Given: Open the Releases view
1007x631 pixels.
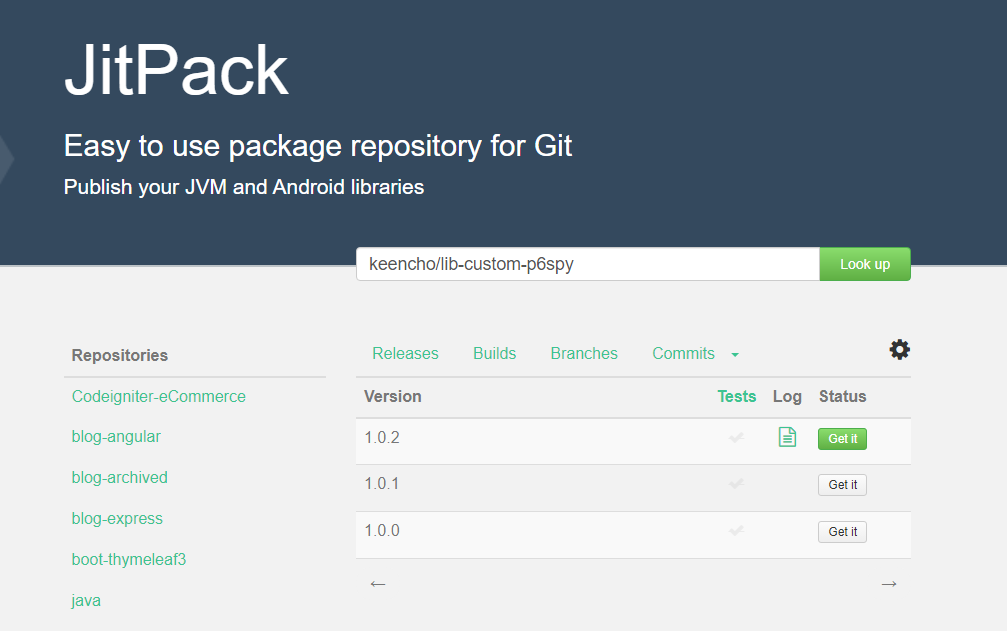Looking at the screenshot, I should 405,353.
